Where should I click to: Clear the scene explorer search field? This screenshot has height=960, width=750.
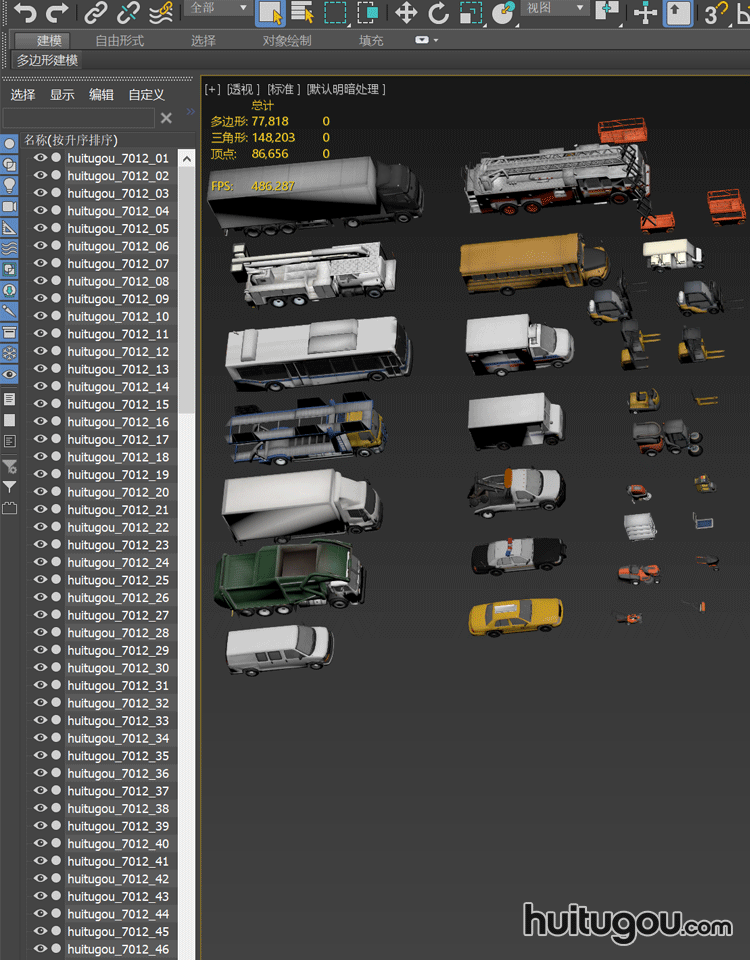pyautogui.click(x=166, y=118)
